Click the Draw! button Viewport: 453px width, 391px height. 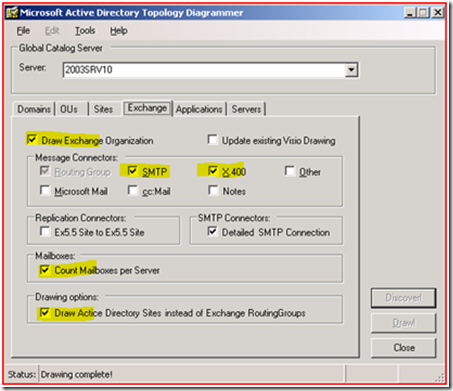click(403, 323)
